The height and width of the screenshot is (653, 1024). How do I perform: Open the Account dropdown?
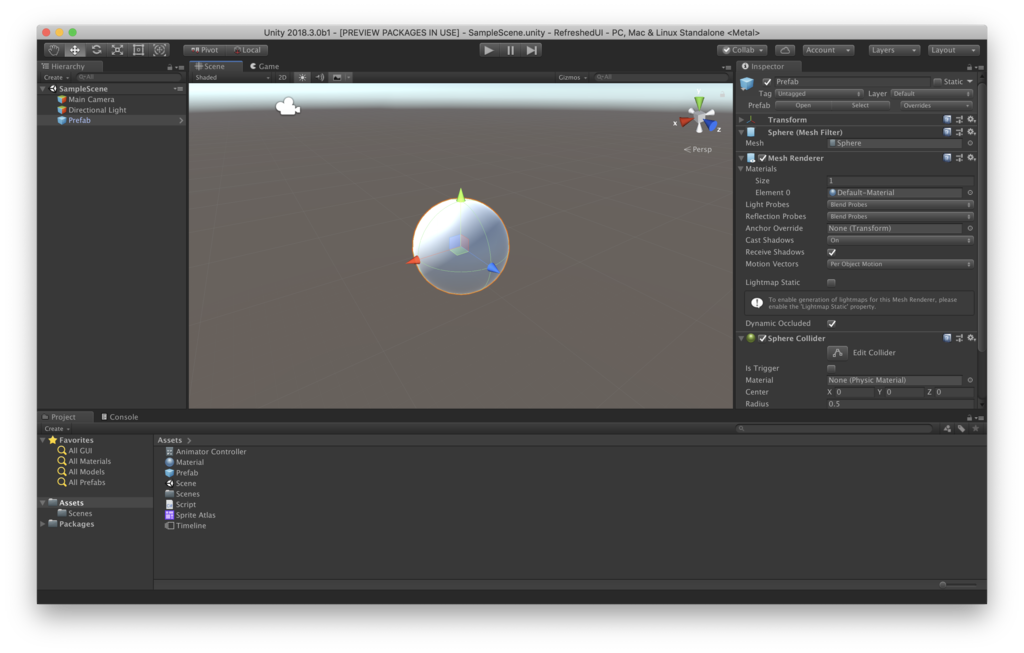tap(827, 50)
